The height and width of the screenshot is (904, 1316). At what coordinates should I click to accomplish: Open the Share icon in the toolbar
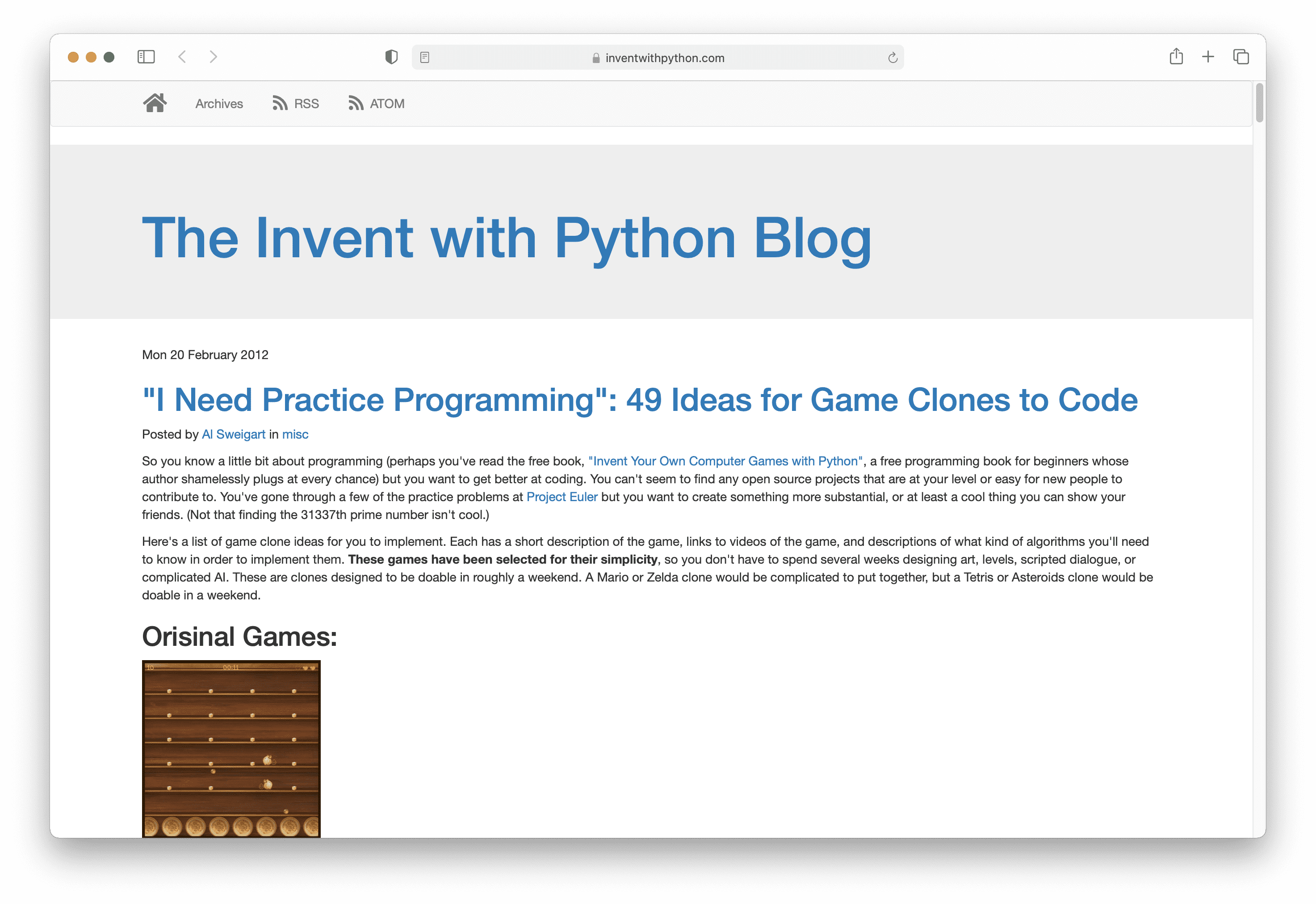pos(1176,57)
